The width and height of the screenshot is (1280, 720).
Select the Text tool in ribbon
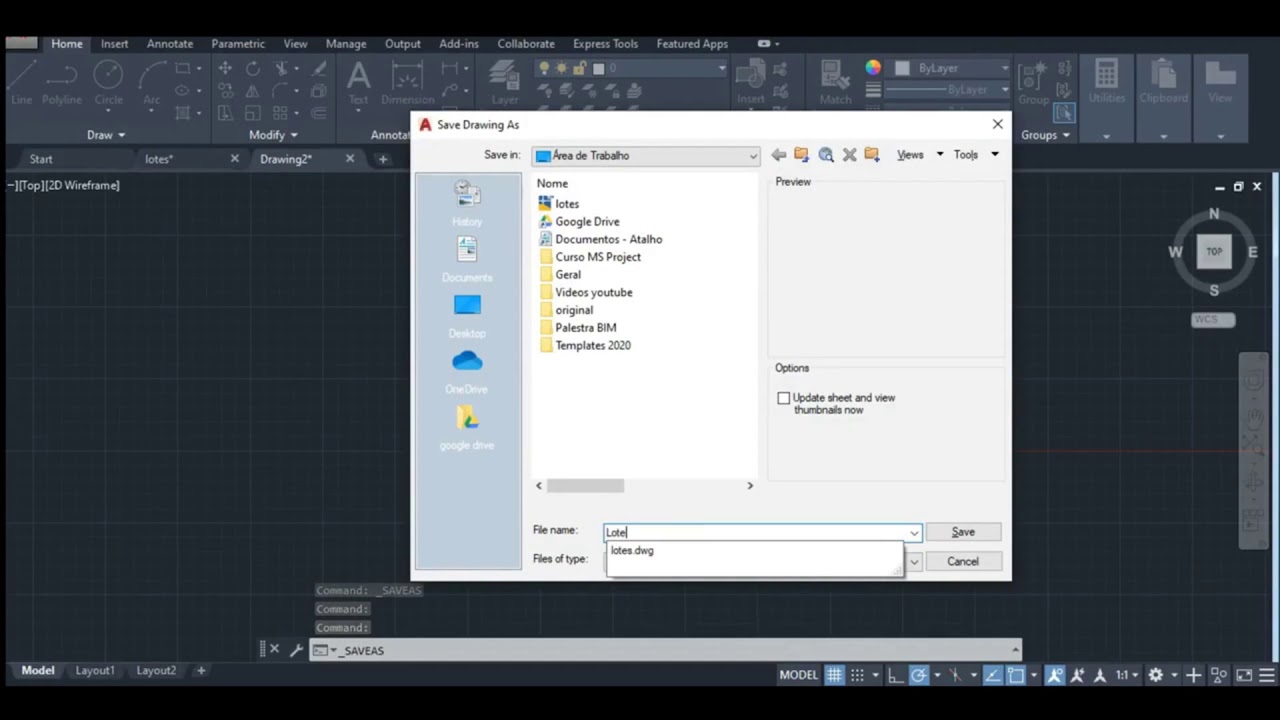(358, 82)
